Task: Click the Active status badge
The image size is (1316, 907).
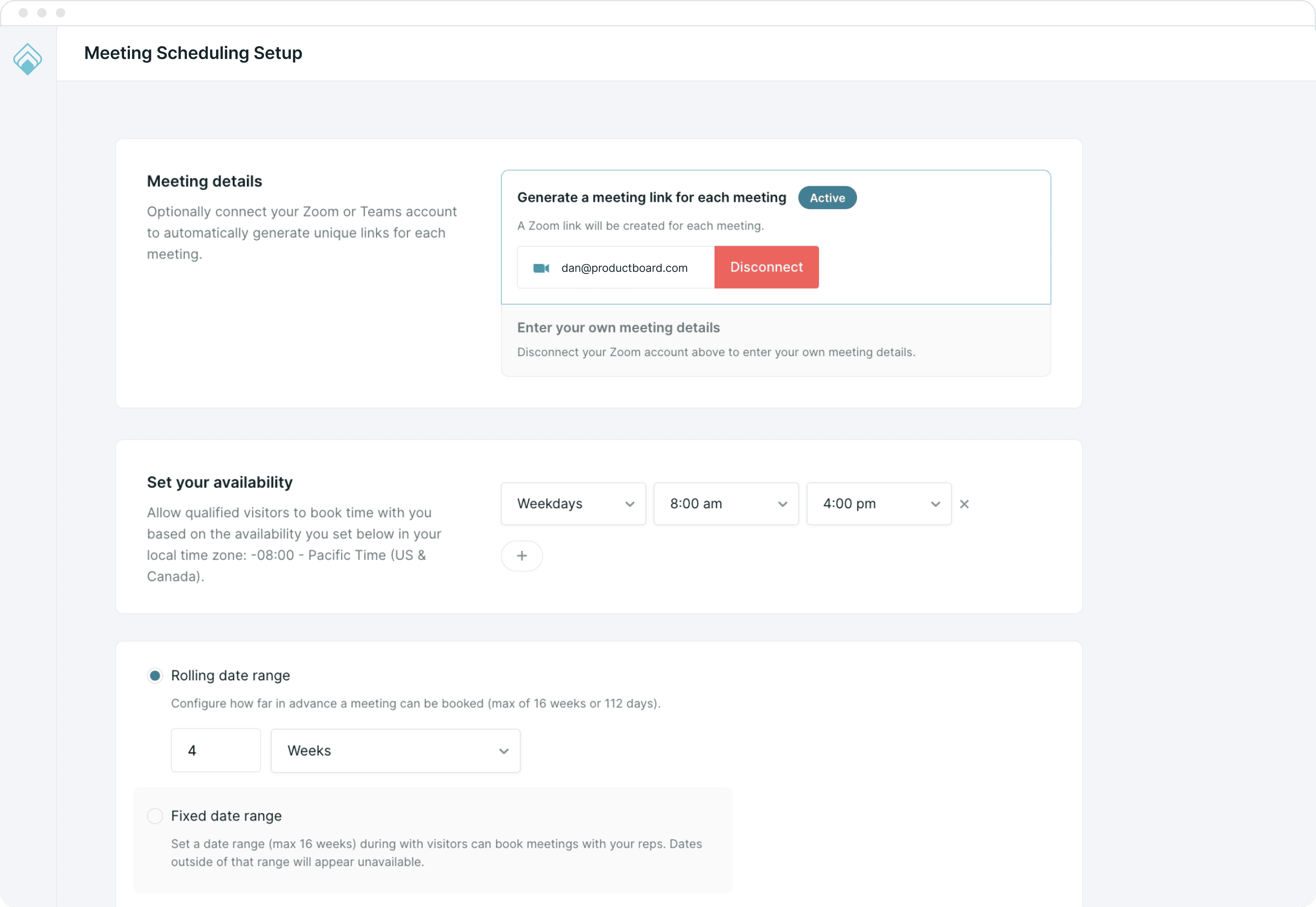Action: [827, 198]
